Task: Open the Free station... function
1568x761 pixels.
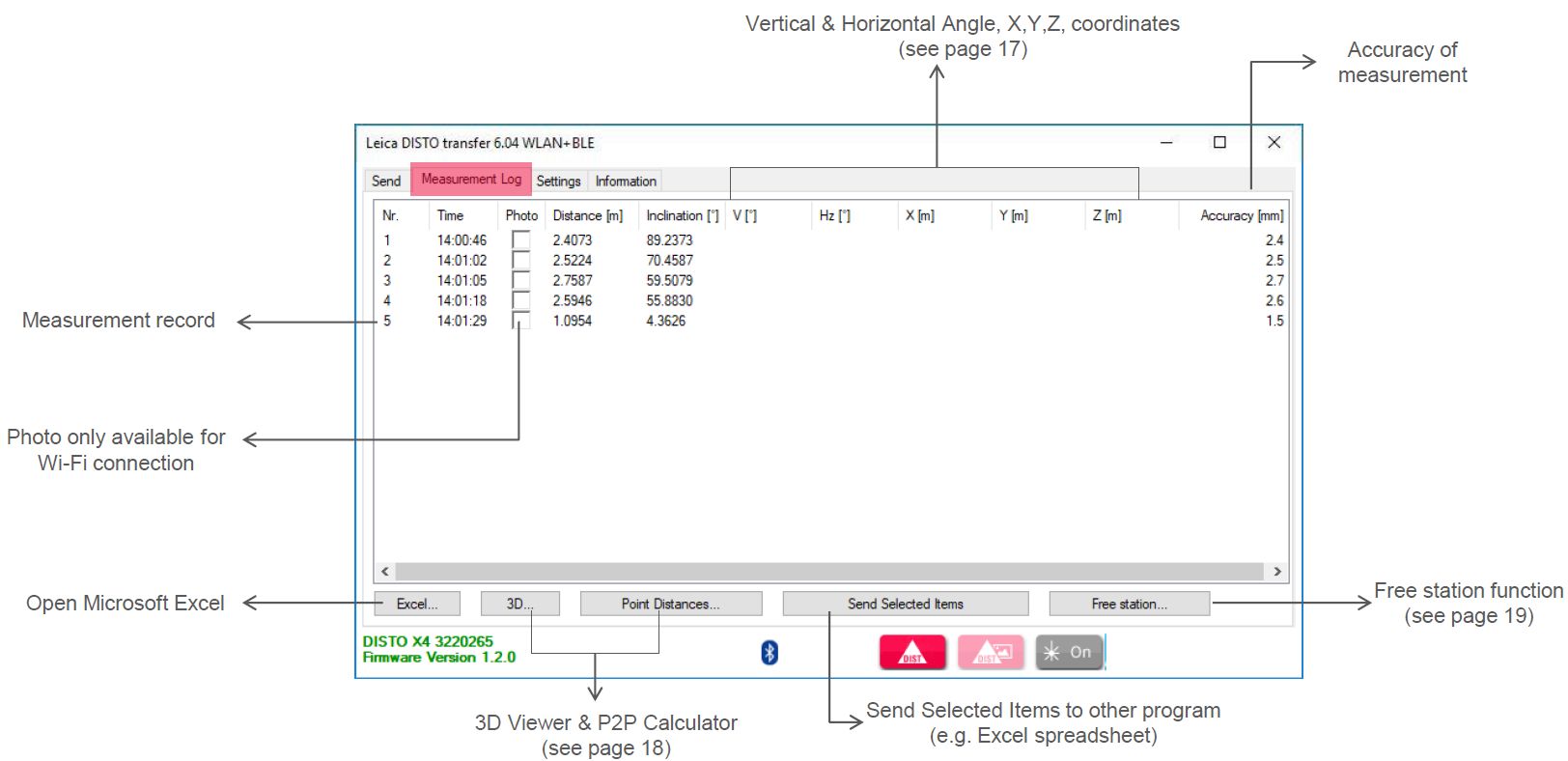Action: pos(1129,604)
